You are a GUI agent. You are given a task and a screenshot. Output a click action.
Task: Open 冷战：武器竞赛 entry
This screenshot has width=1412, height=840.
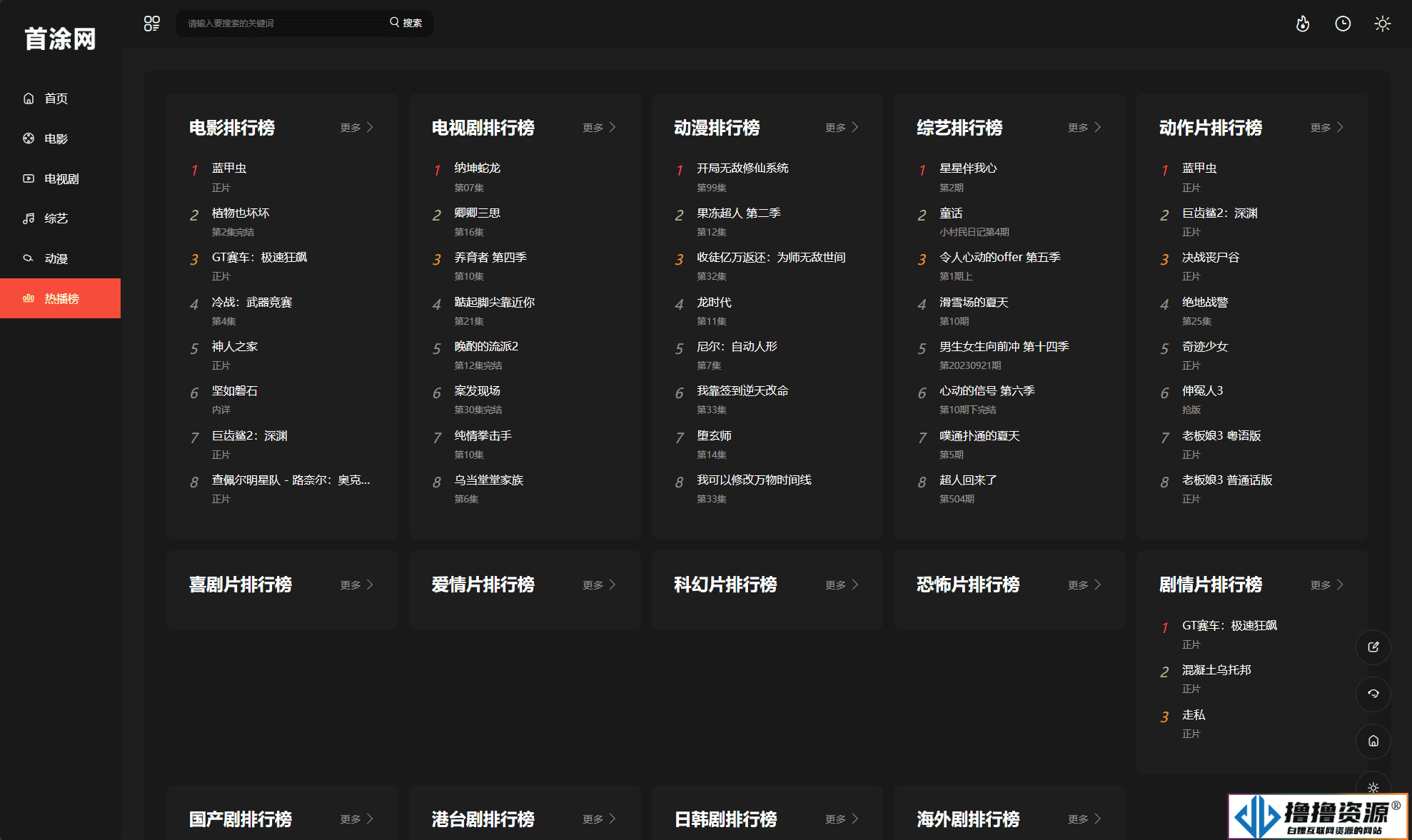click(252, 303)
